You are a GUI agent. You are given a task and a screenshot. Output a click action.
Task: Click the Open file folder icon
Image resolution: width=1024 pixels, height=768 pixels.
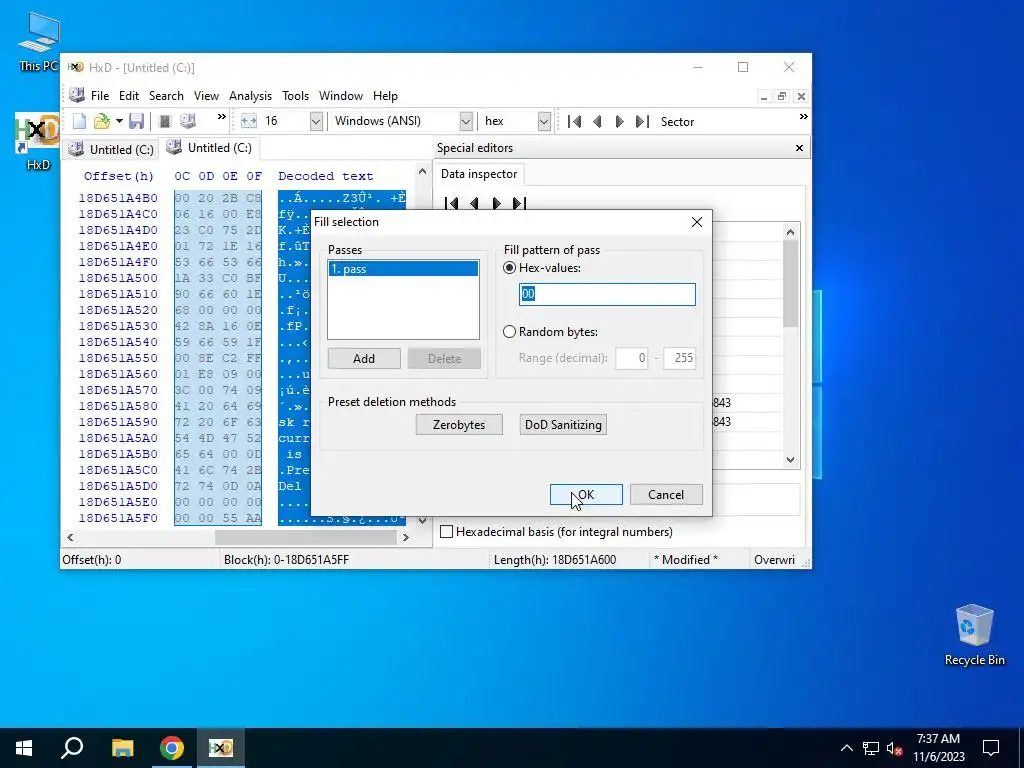click(x=101, y=121)
